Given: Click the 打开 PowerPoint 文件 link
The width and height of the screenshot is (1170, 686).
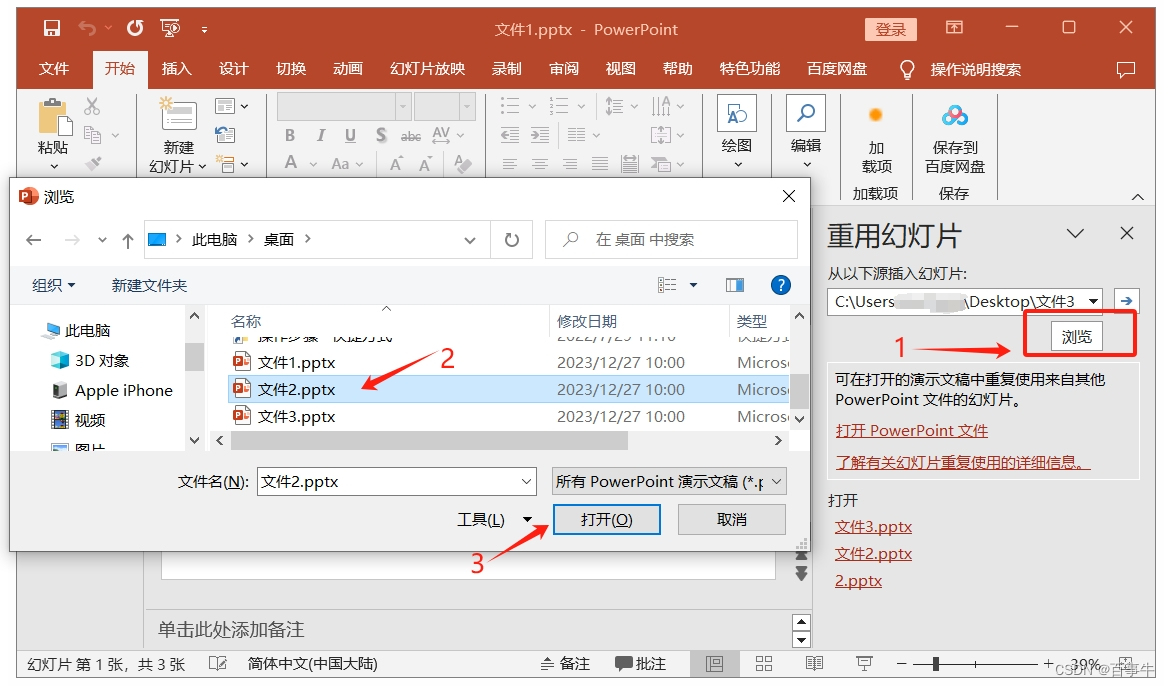Looking at the screenshot, I should (912, 431).
